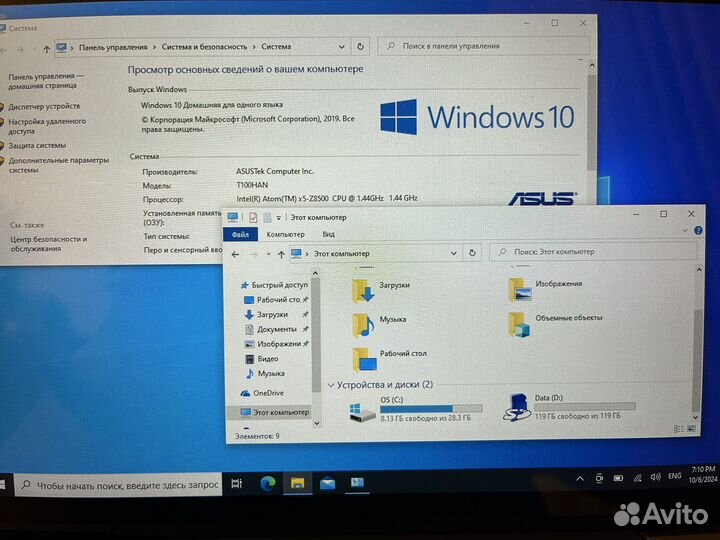
Task: Launch Microsoft Edge from the taskbar
Action: pos(268,483)
